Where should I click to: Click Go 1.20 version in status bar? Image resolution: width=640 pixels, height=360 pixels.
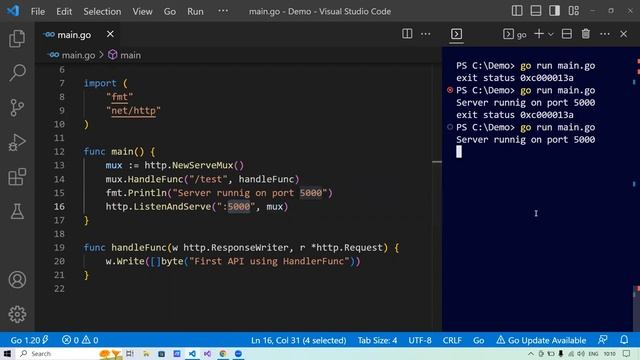(x=29, y=340)
